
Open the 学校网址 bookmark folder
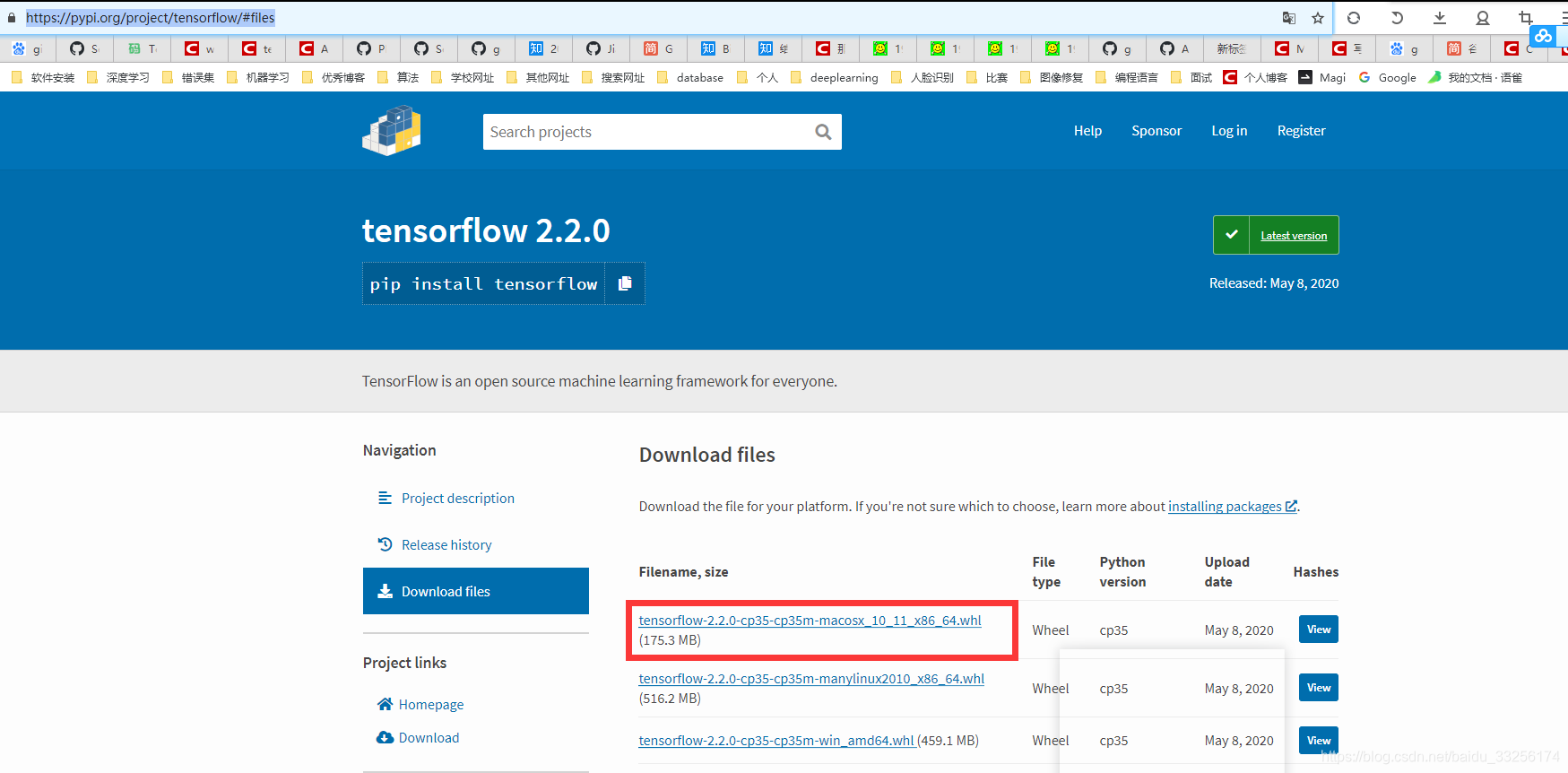tap(463, 77)
